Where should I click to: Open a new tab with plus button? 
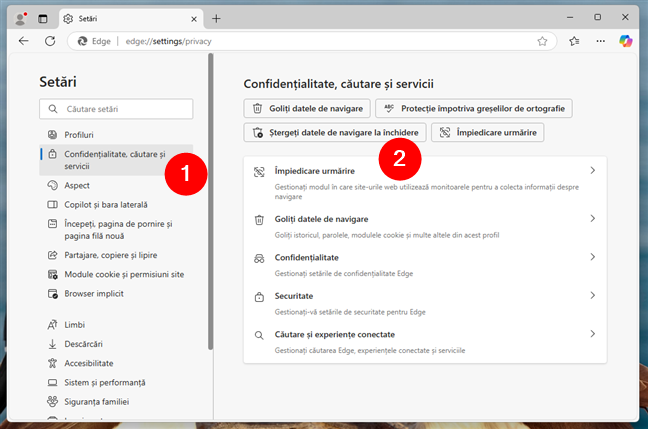216,19
